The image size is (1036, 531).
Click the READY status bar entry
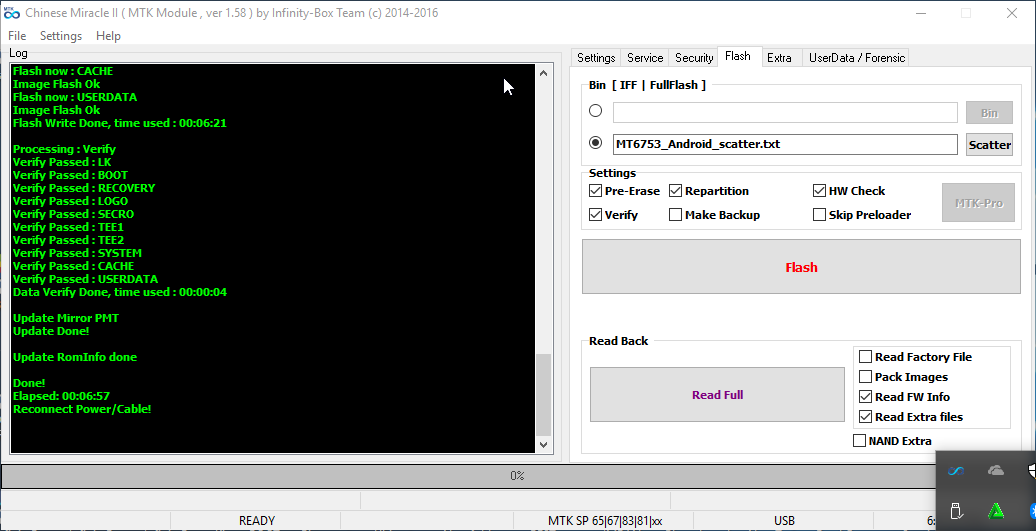tap(256, 520)
